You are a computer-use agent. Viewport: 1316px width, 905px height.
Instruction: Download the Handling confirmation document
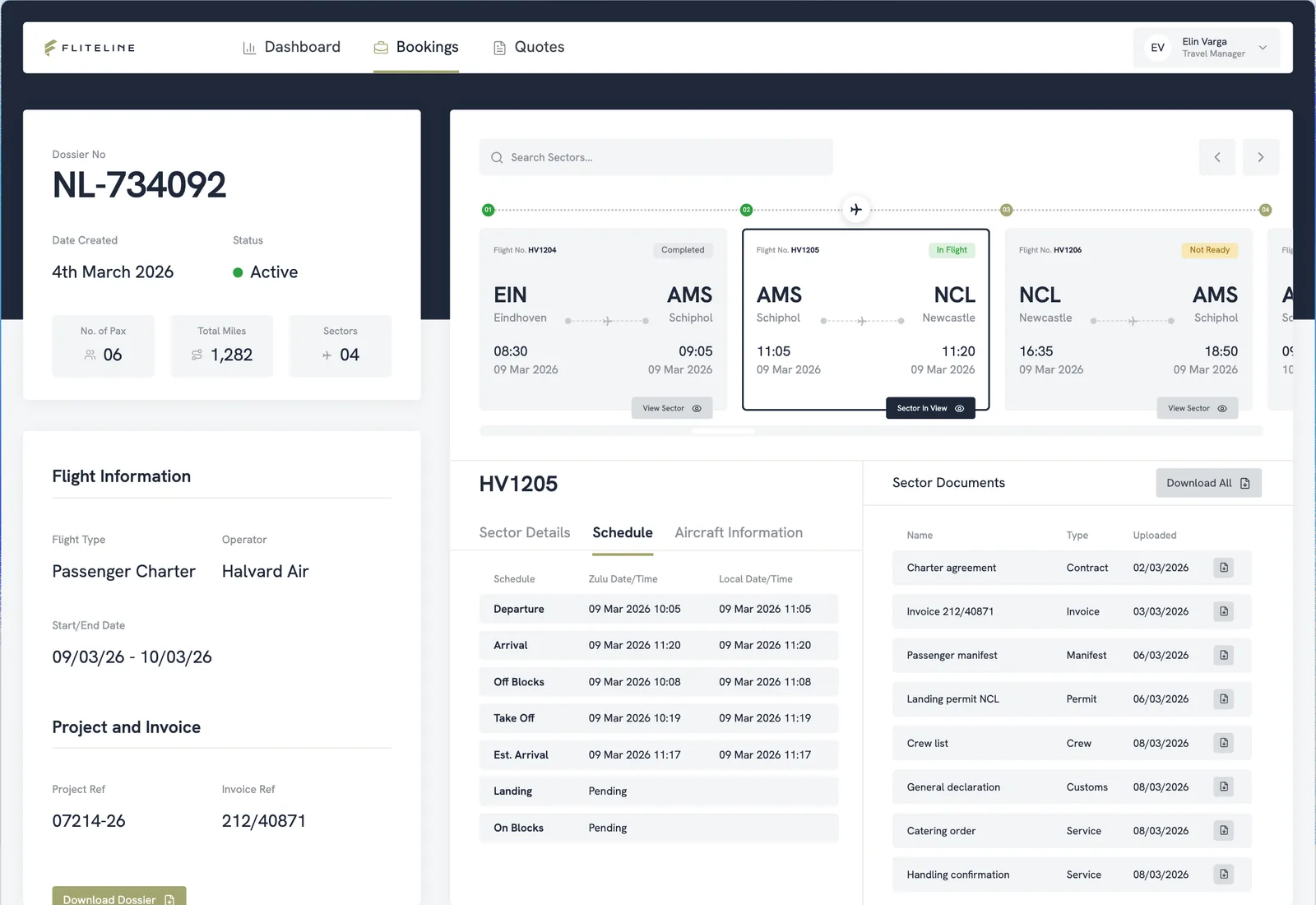1224,875
